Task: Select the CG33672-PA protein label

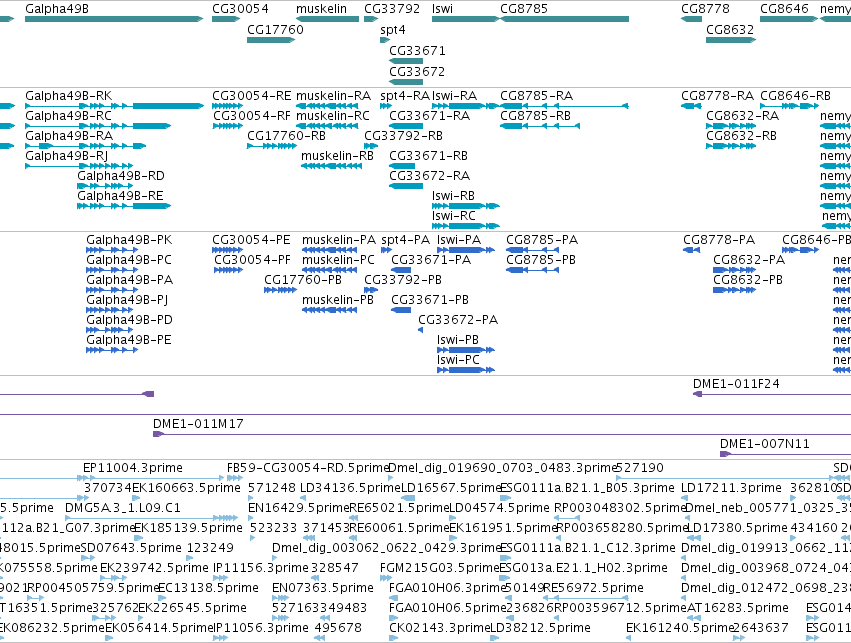Action: 458,320
